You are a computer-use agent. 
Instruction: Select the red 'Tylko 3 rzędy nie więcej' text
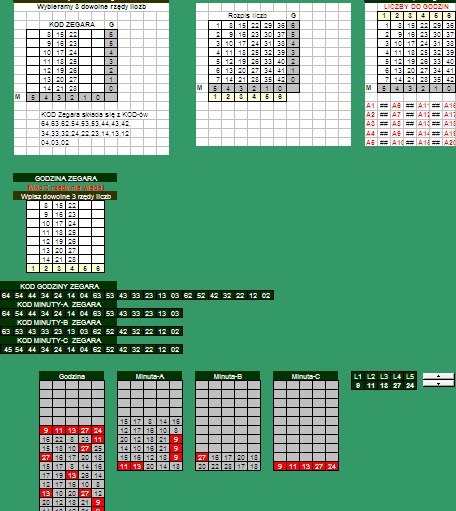click(65, 187)
